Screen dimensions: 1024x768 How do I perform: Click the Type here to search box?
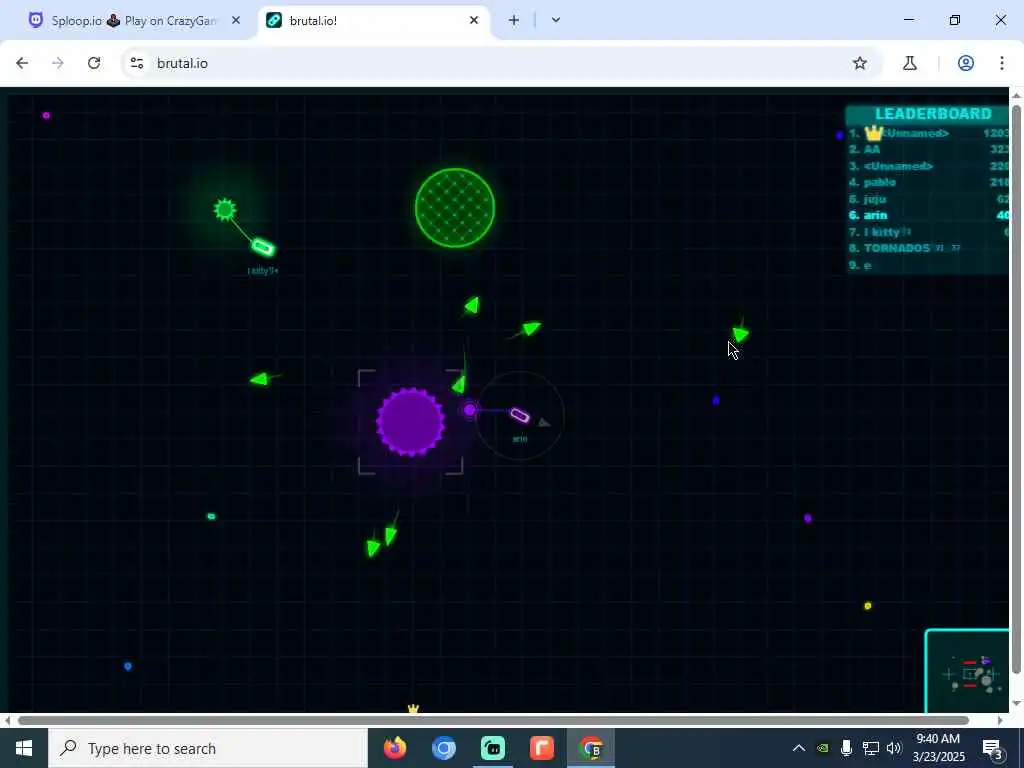[x=208, y=748]
